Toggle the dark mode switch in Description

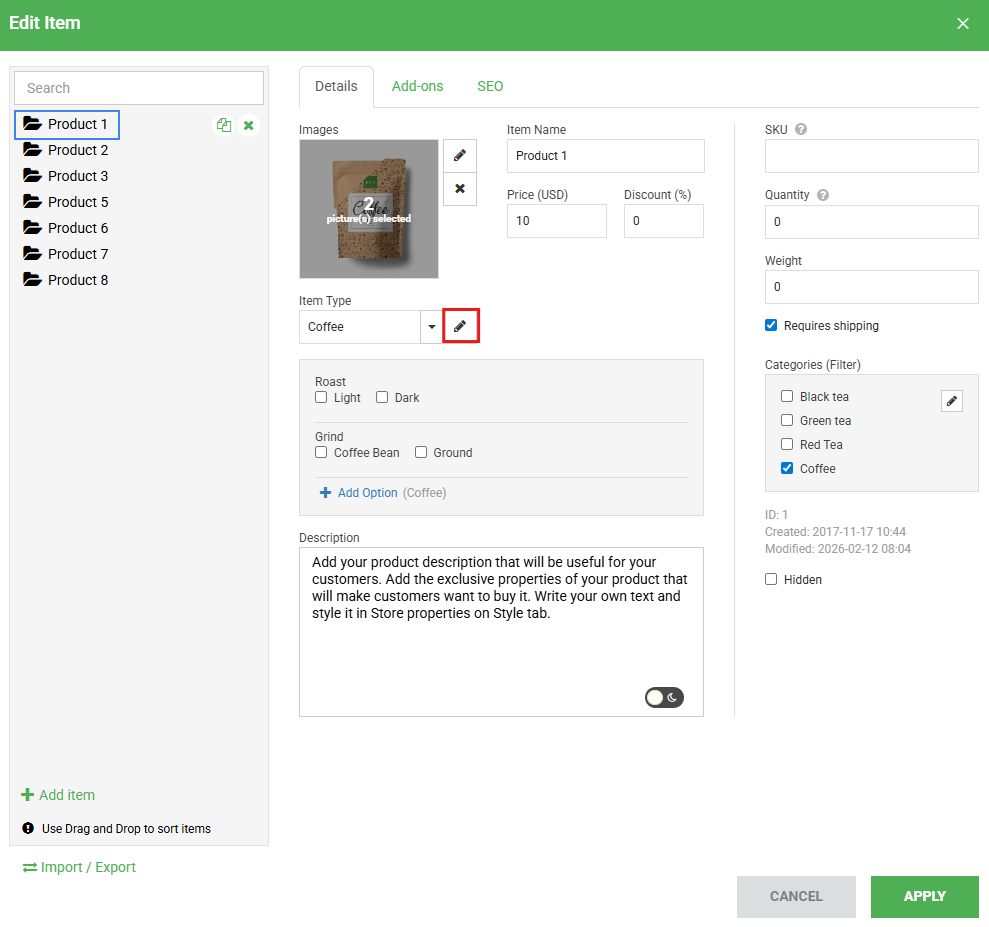[x=664, y=698]
